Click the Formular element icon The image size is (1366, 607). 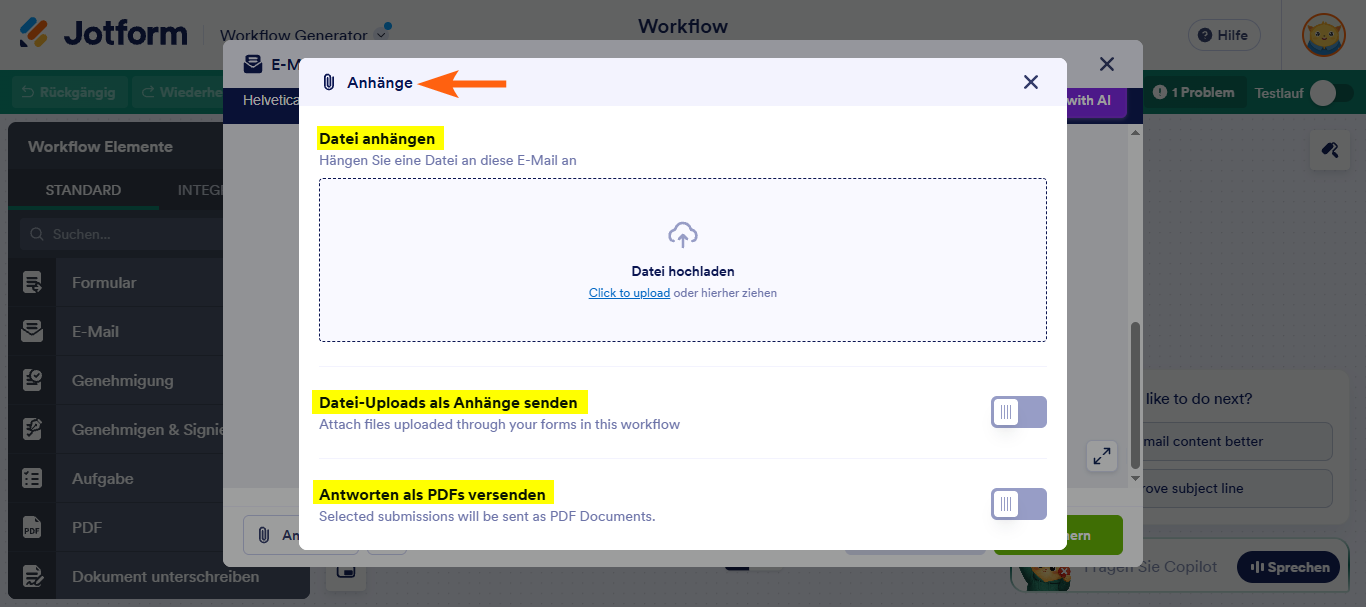32,282
